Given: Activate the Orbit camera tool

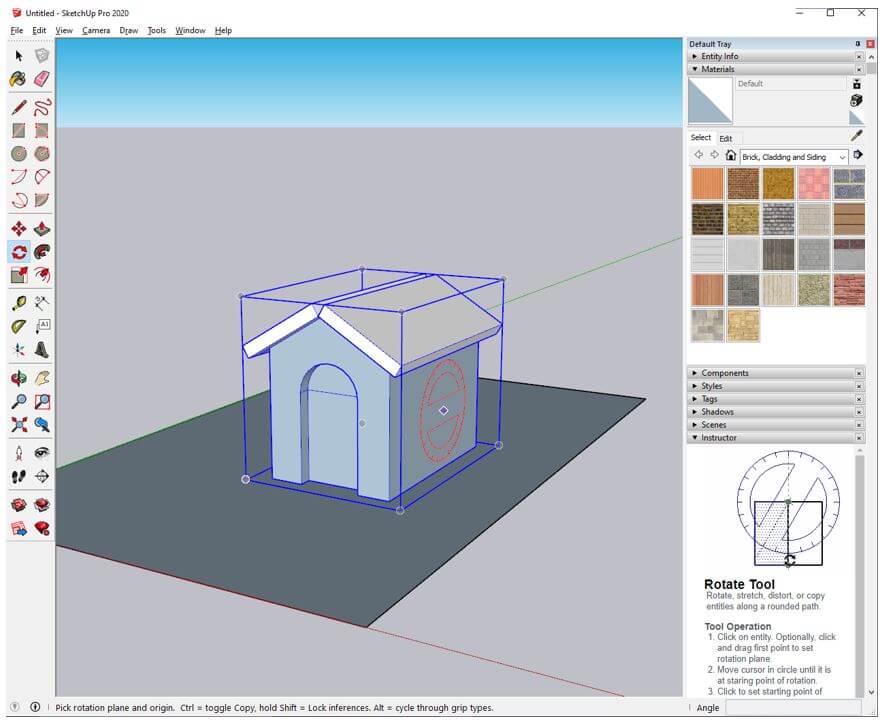Looking at the screenshot, I should (x=18, y=379).
